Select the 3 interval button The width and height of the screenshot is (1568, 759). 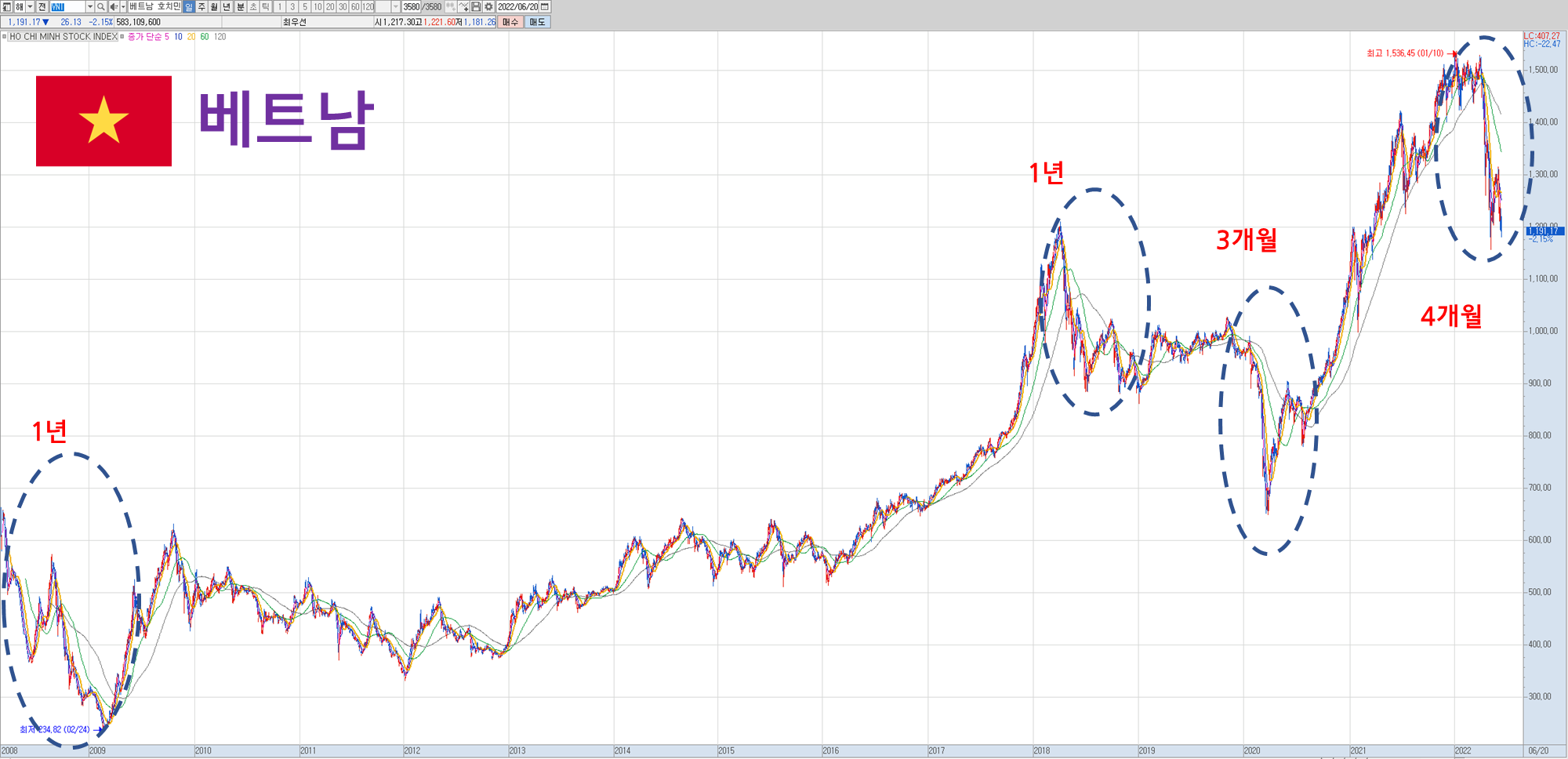pos(292,6)
